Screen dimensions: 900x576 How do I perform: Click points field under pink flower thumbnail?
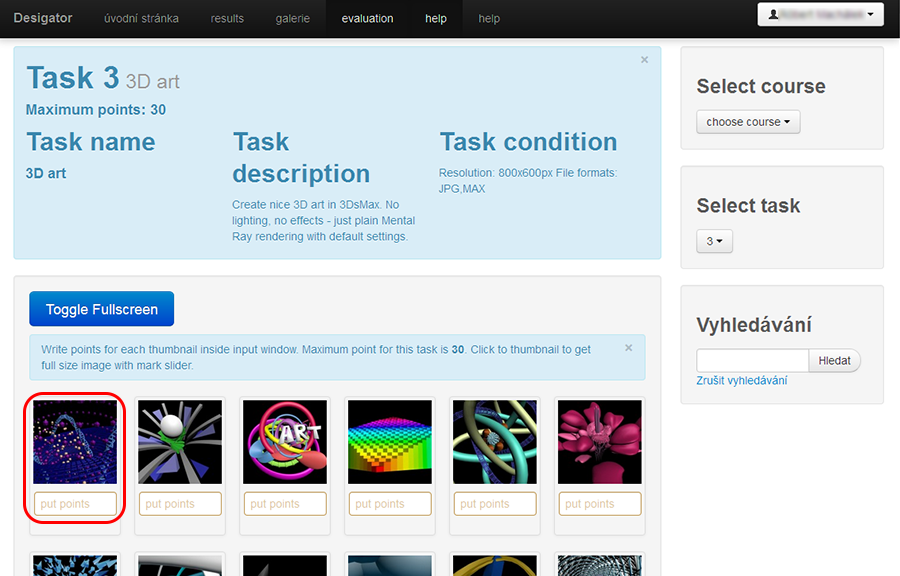coord(600,504)
